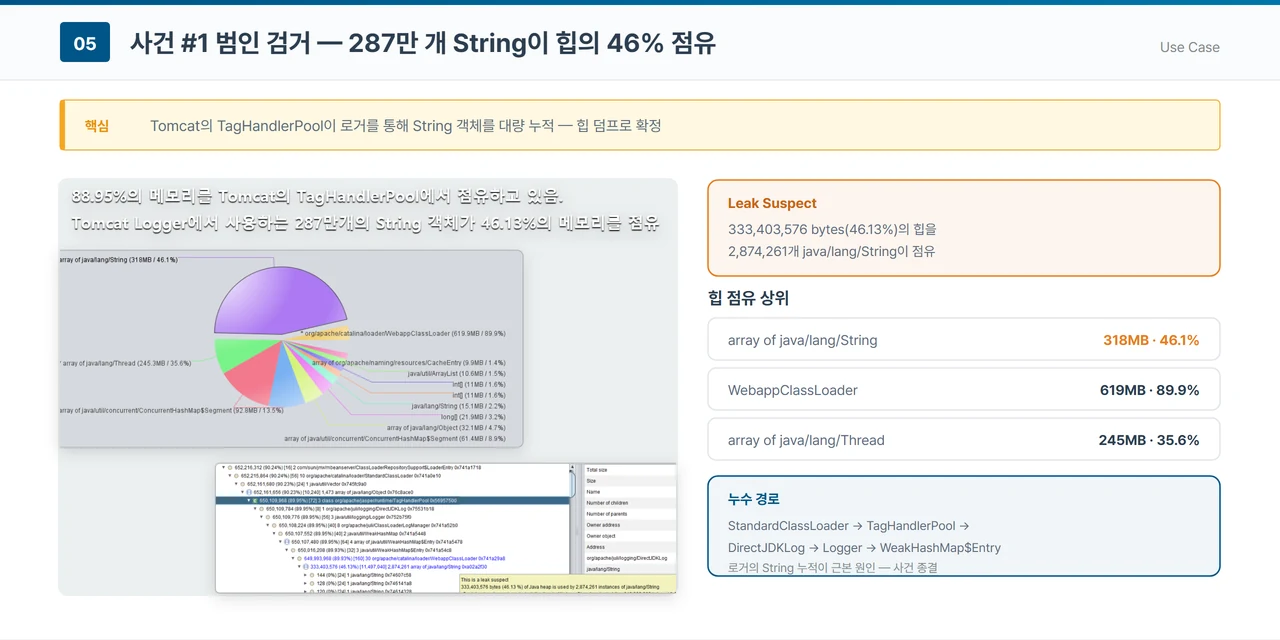Collapse the java/util/Vector 0x745fc9a0 node
Viewport: 1280px width, 640px height.
tap(236, 484)
